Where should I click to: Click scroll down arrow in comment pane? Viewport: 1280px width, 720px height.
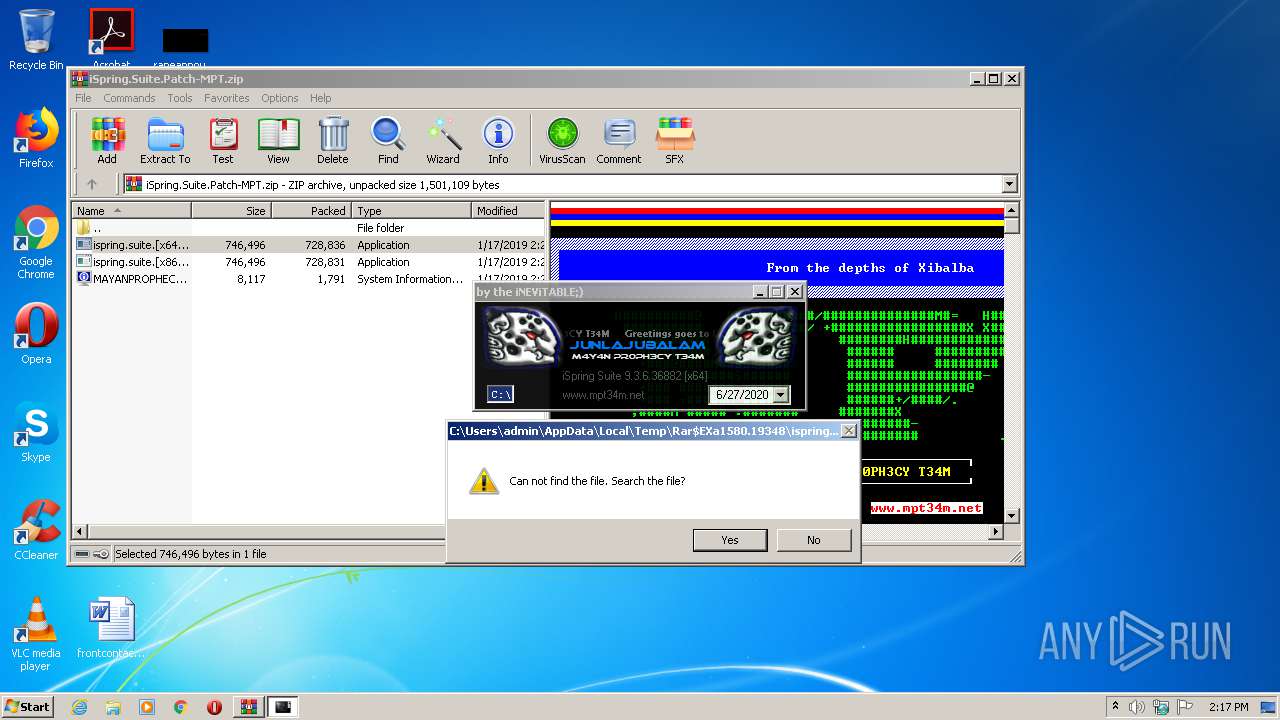1011,515
